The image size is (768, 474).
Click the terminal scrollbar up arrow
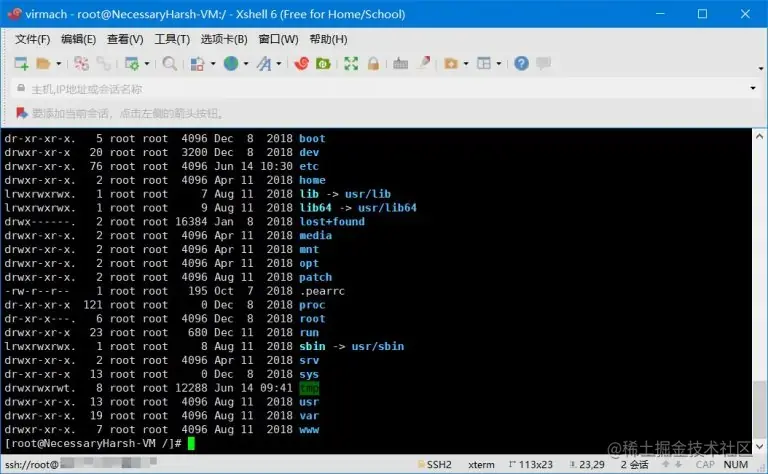point(759,136)
